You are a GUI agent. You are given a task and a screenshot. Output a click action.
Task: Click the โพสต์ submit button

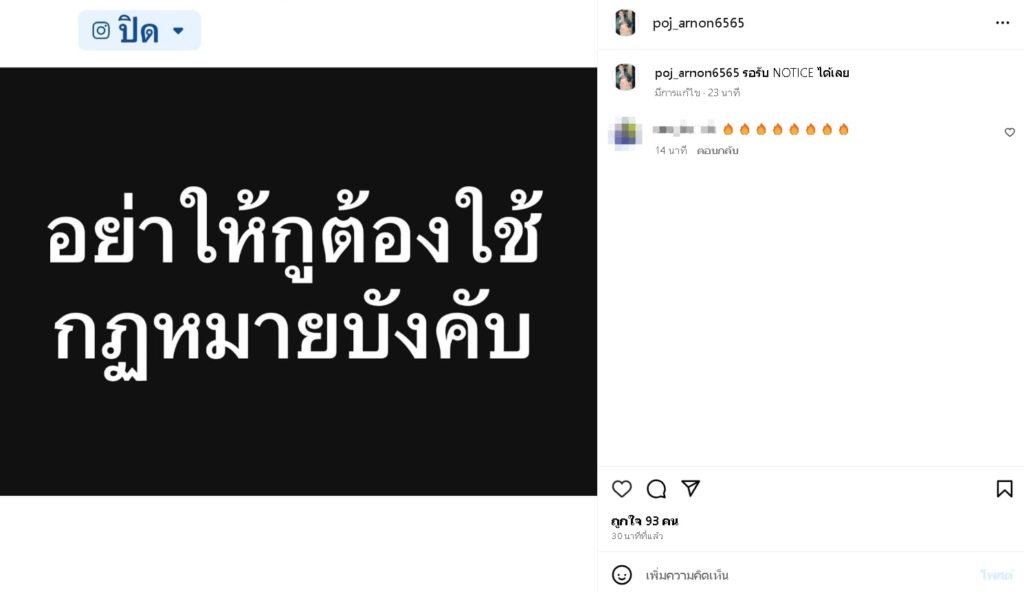[997, 575]
